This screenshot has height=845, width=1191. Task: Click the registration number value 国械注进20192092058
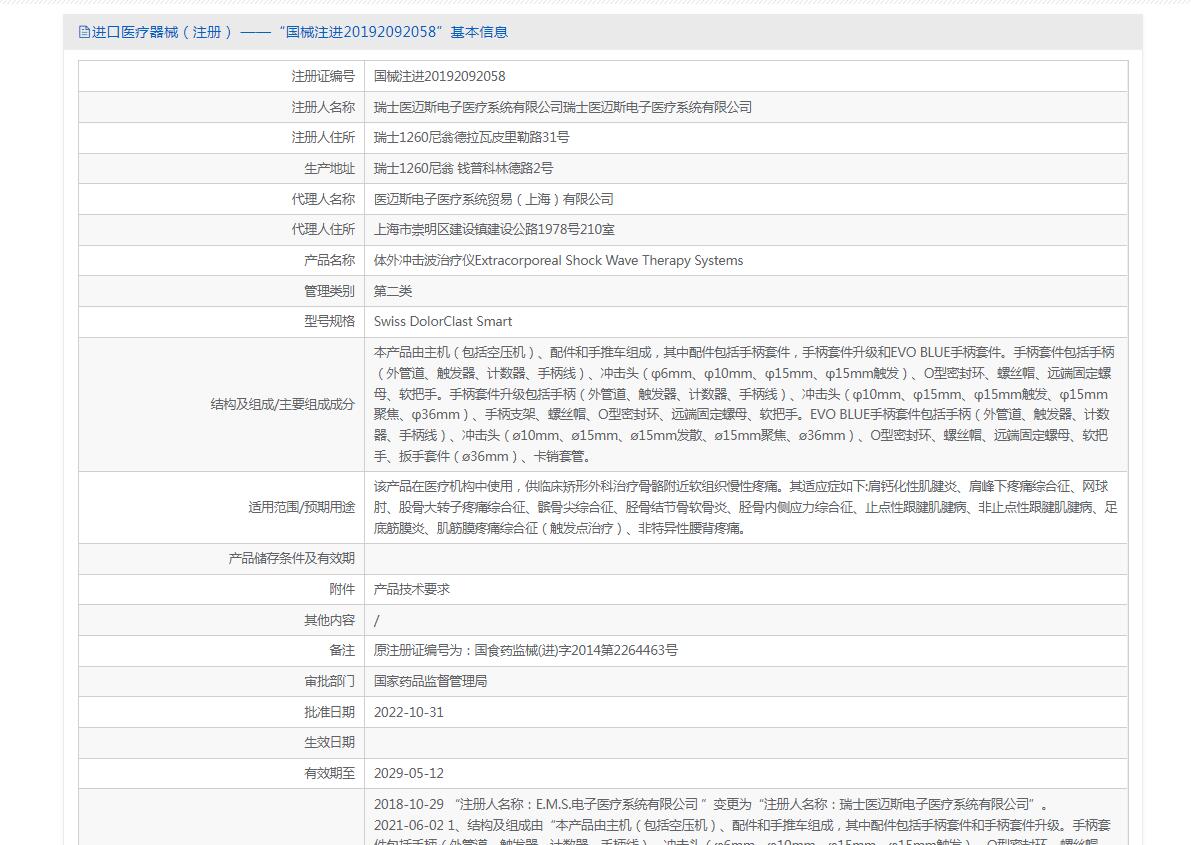(x=439, y=76)
